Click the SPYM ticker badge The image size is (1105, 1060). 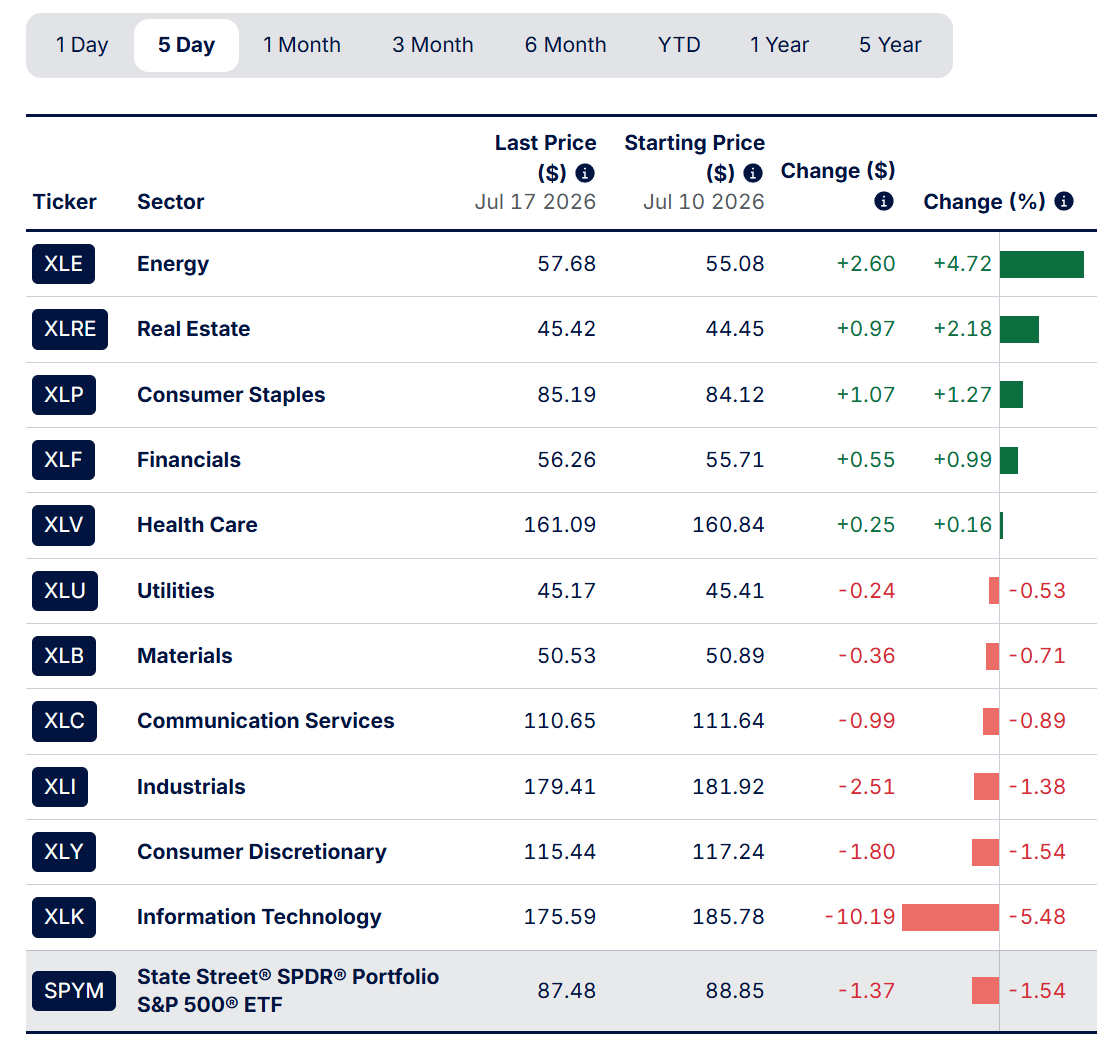[x=74, y=991]
